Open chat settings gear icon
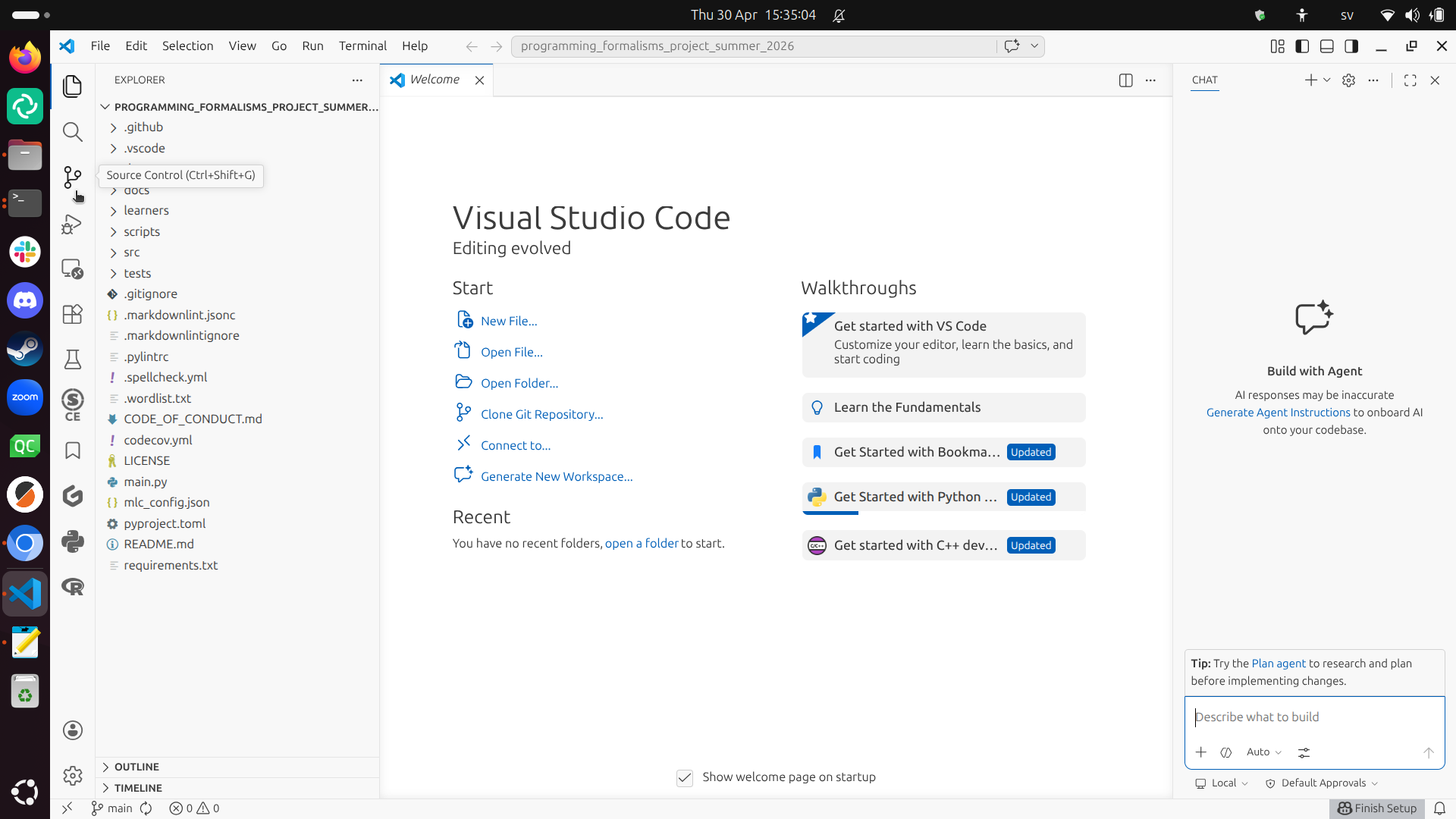 coord(1348,80)
